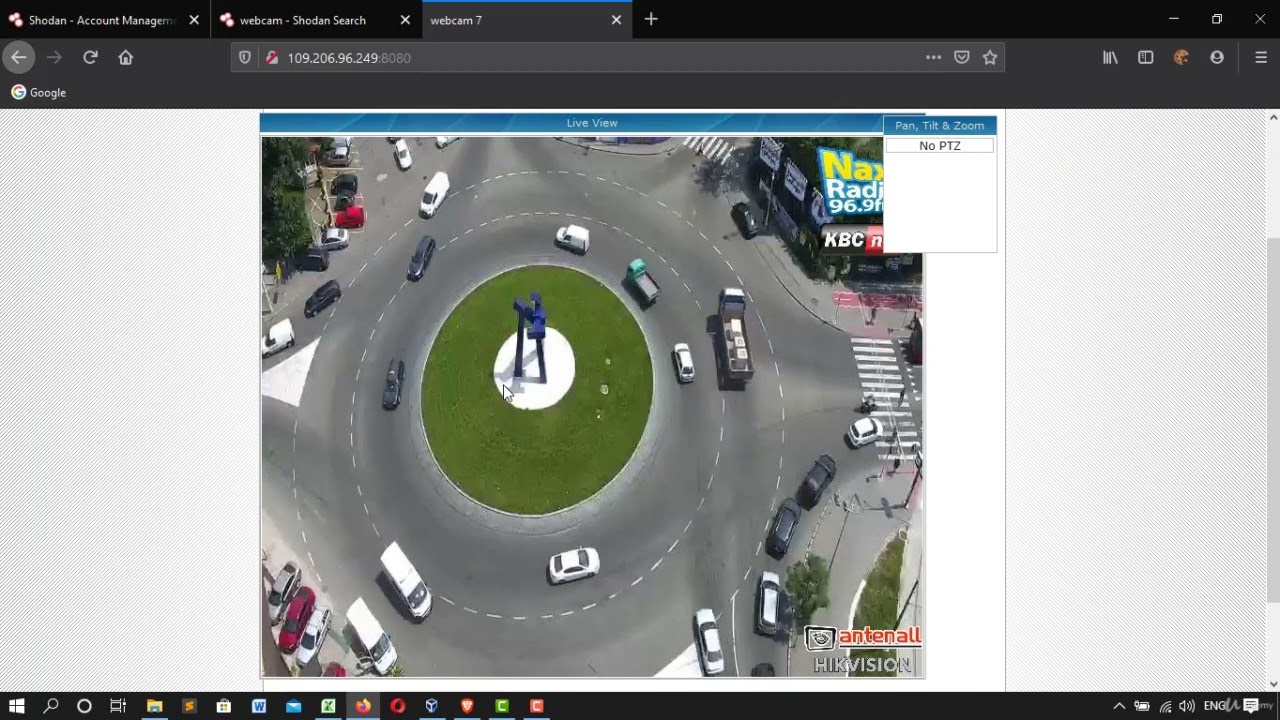The width and height of the screenshot is (1280, 720).
Task: Open tracking protection shield in address bar
Action: click(x=245, y=58)
